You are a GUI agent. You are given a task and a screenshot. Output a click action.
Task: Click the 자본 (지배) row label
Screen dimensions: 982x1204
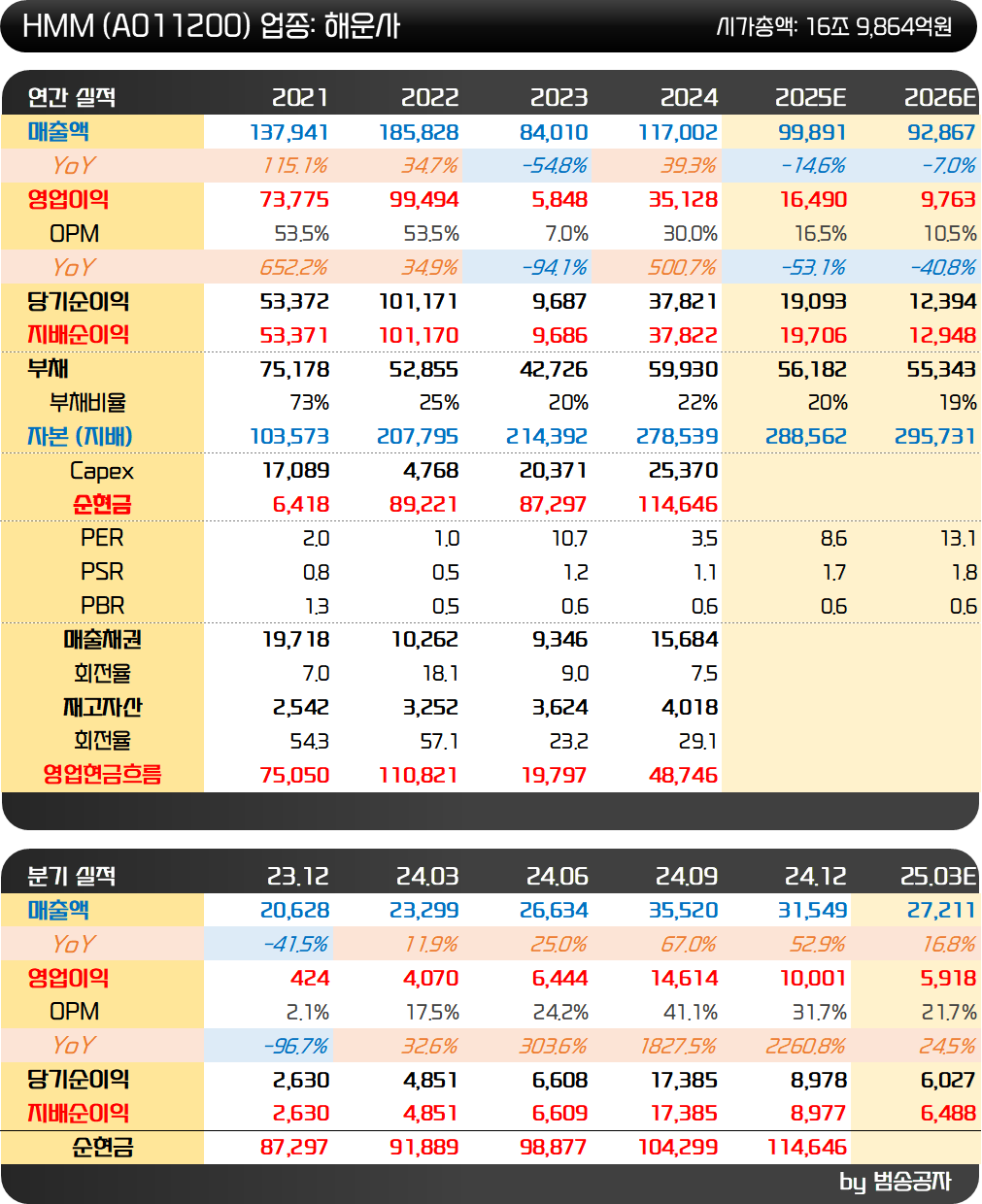[80, 437]
